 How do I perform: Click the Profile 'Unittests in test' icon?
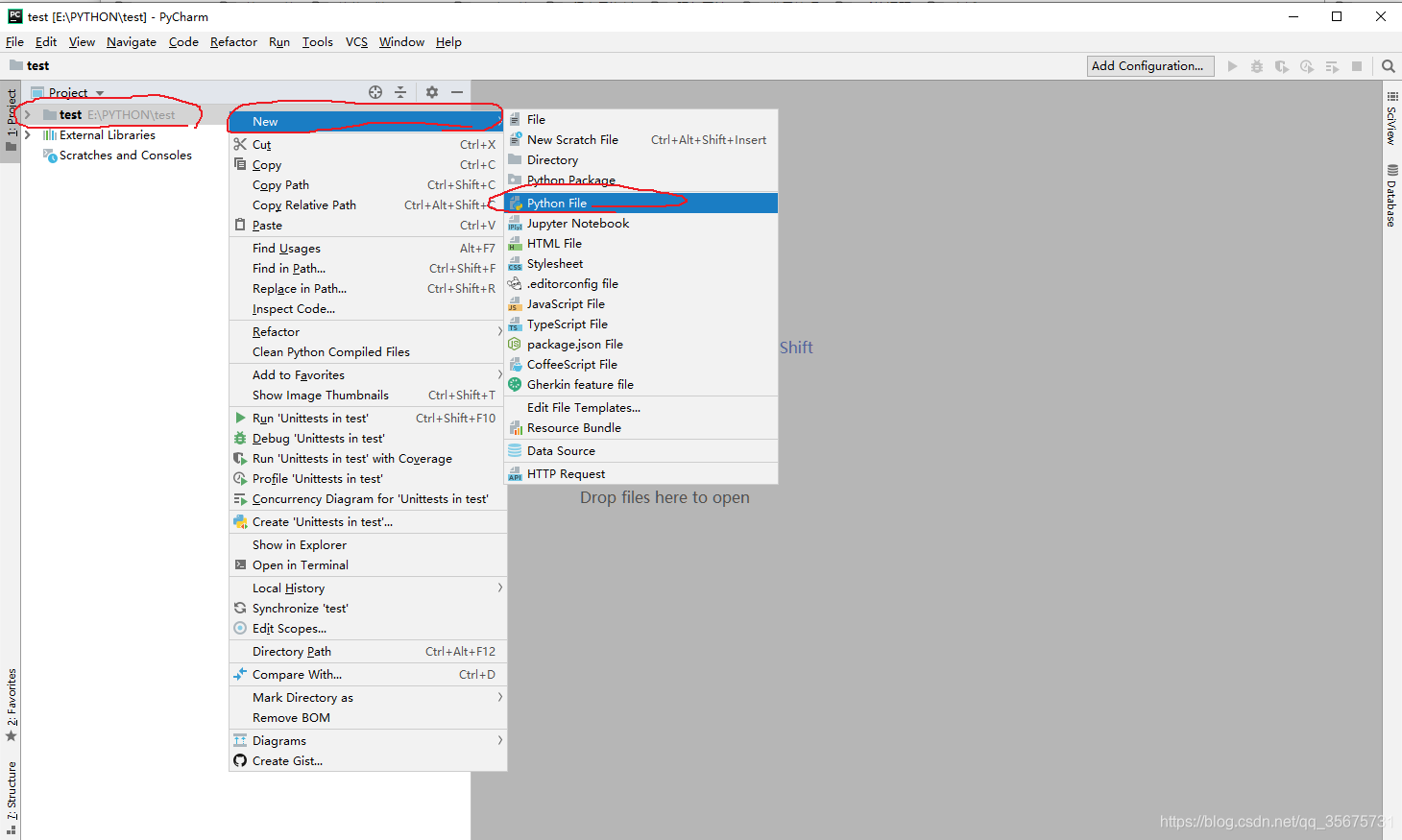(240, 478)
